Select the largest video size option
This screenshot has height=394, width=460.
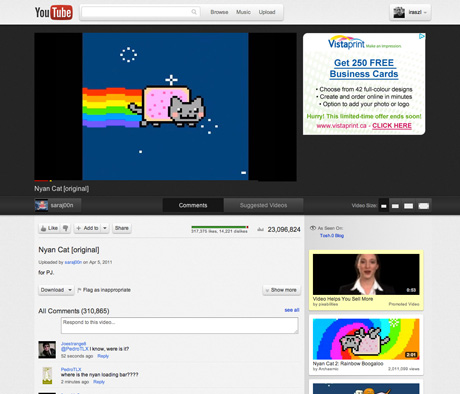pos(424,206)
